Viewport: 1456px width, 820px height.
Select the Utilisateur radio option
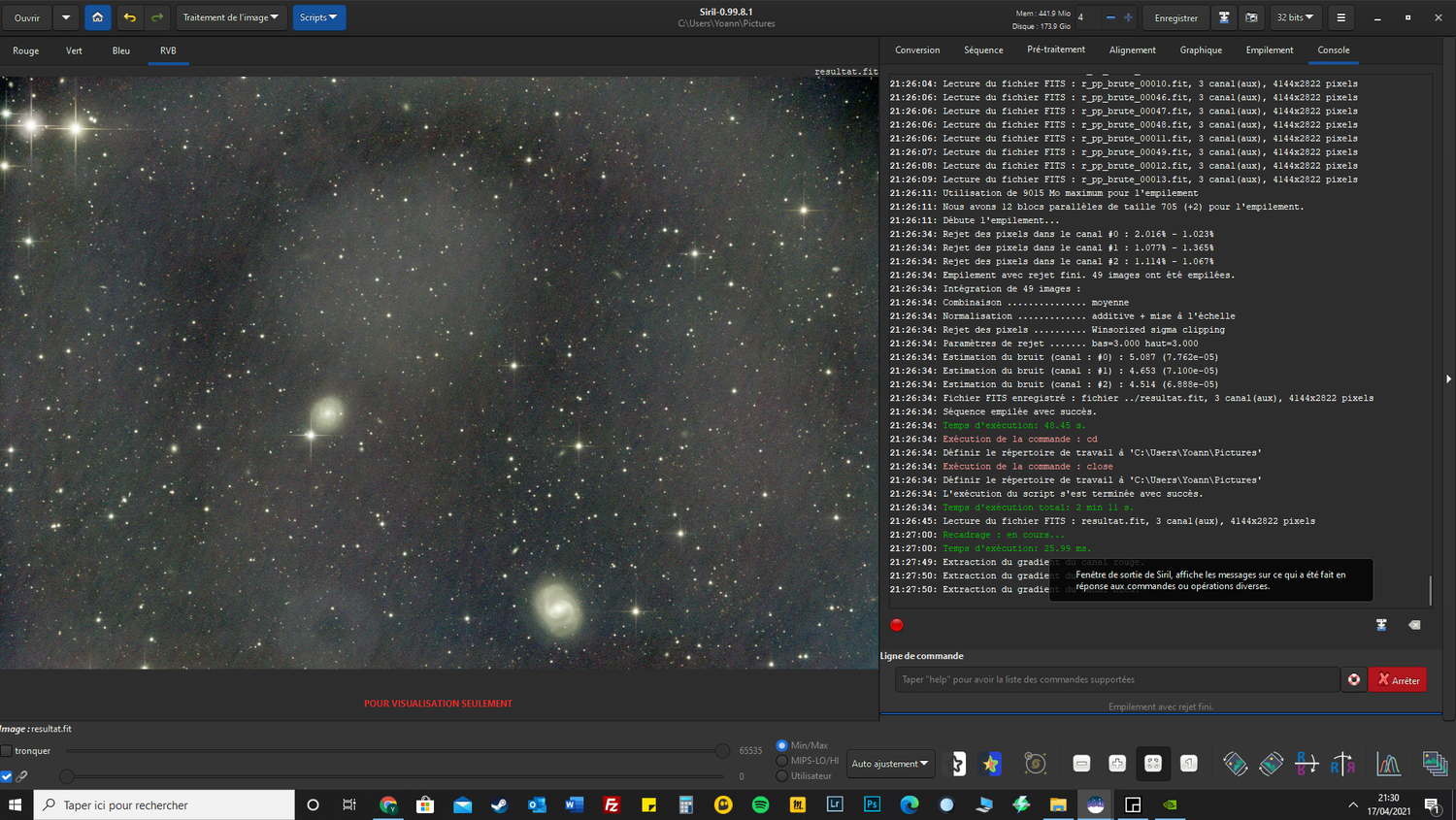click(x=782, y=775)
